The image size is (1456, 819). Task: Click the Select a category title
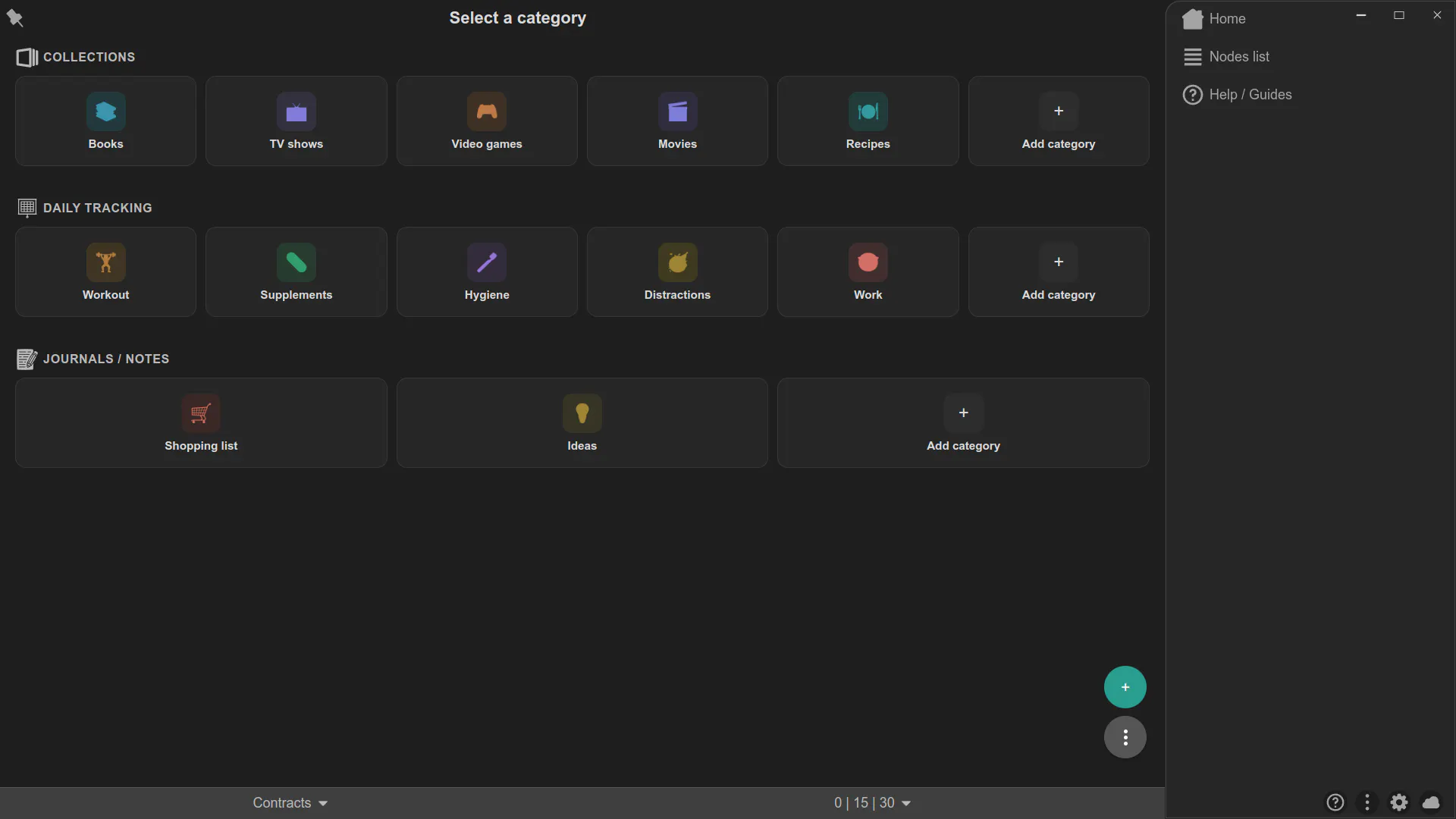coord(517,18)
